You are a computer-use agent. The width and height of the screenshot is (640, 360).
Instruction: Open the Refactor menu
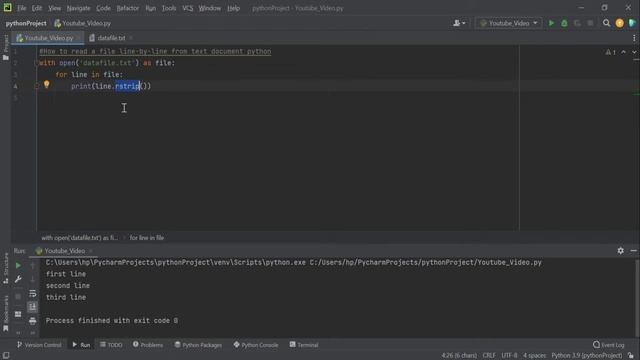128,8
